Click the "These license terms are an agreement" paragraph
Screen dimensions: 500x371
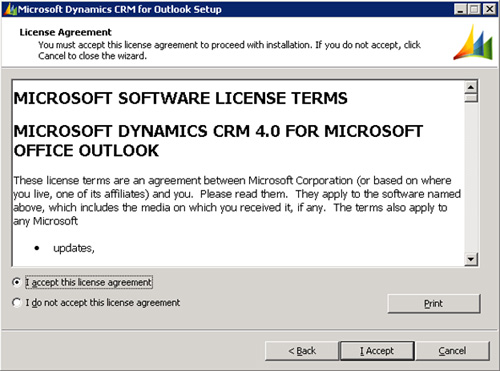click(x=237, y=201)
